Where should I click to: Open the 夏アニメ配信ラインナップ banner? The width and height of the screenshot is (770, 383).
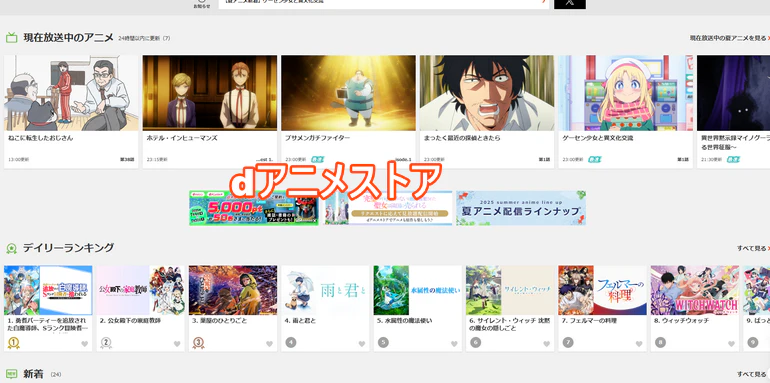click(x=521, y=208)
